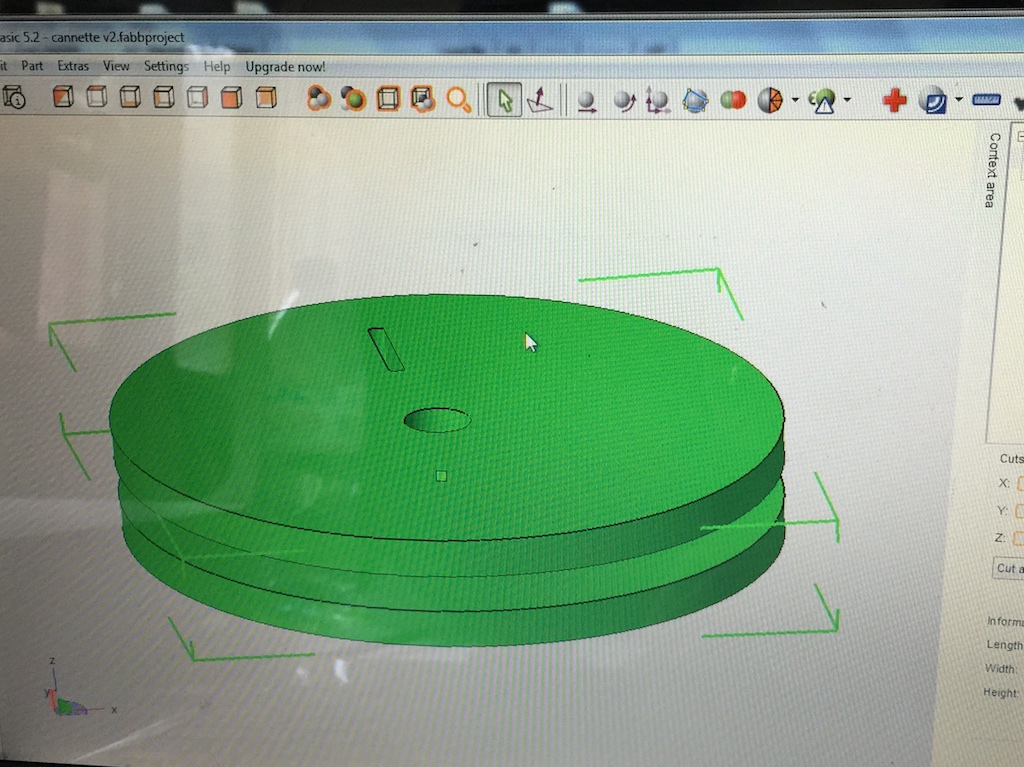Image resolution: width=1024 pixels, height=767 pixels.
Task: Toggle the X cut checkbox
Action: pyautogui.click(x=1019, y=483)
